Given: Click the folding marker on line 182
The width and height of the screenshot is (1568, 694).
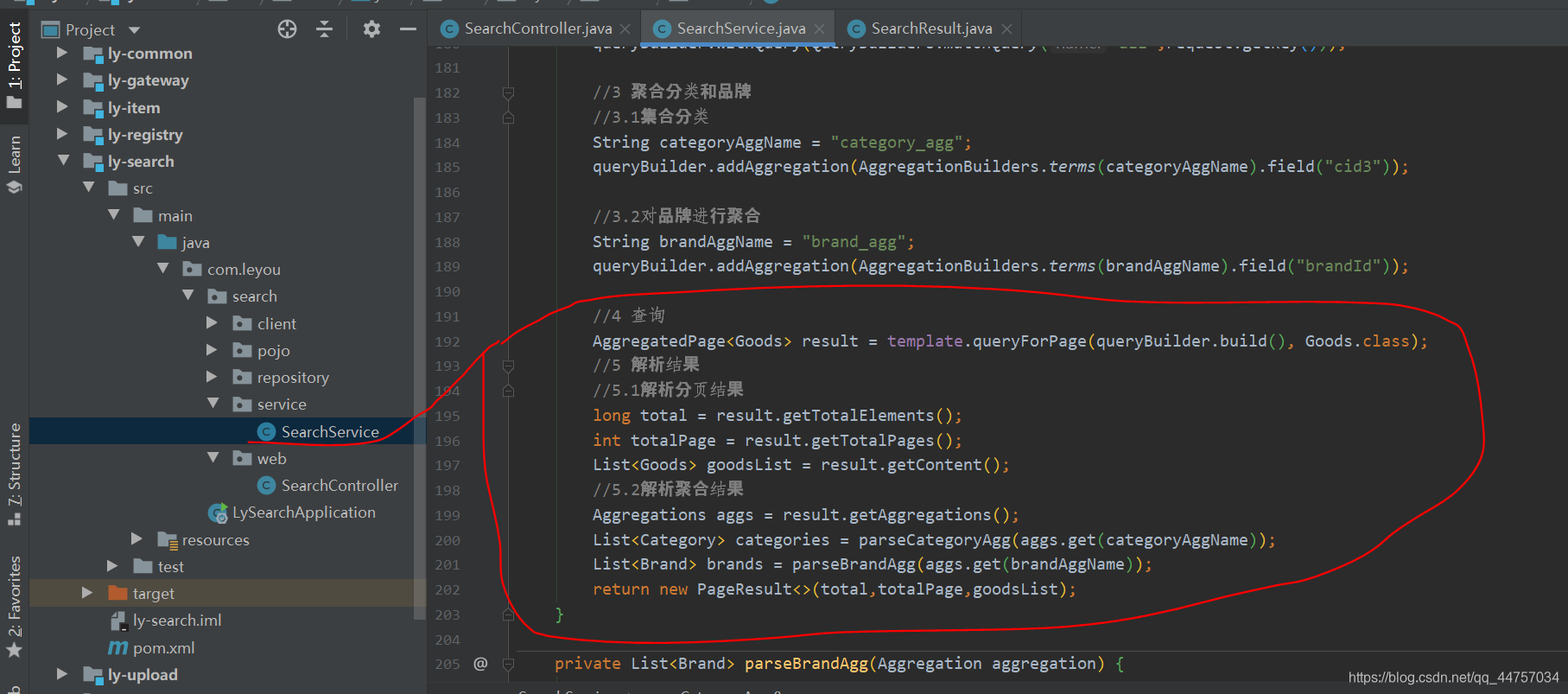Looking at the screenshot, I should coord(508,92).
